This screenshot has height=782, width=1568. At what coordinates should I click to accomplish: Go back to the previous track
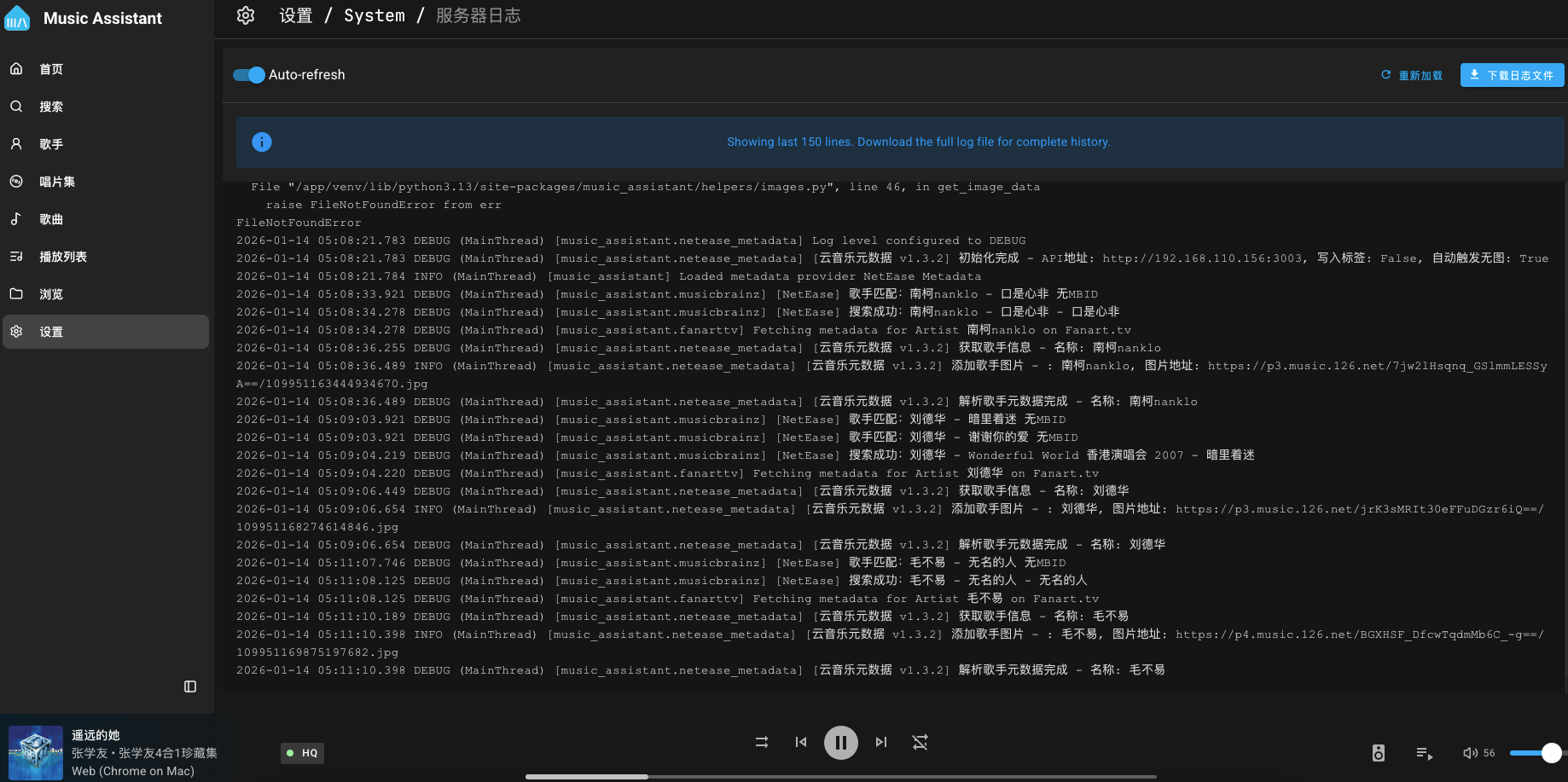[x=800, y=743]
